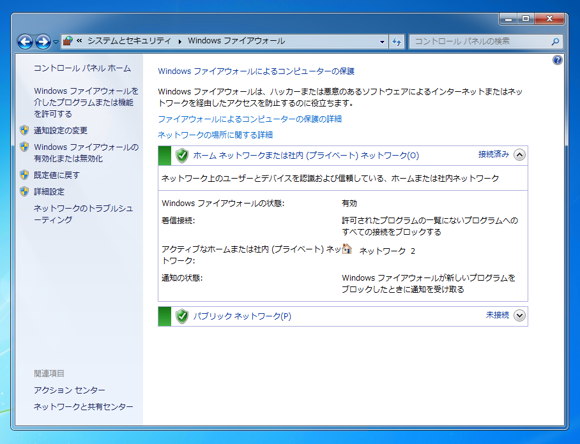Click the magnifier search icon

click(555, 41)
